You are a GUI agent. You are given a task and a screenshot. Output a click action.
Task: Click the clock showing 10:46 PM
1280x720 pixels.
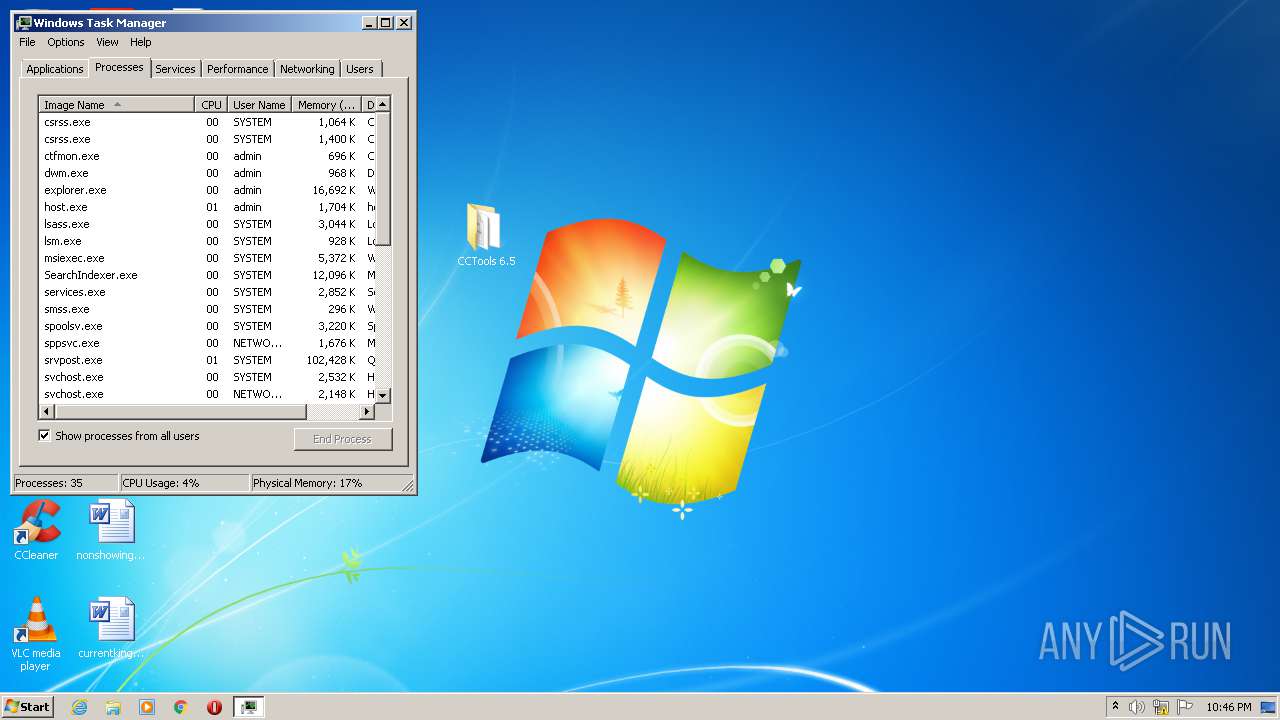(1228, 707)
